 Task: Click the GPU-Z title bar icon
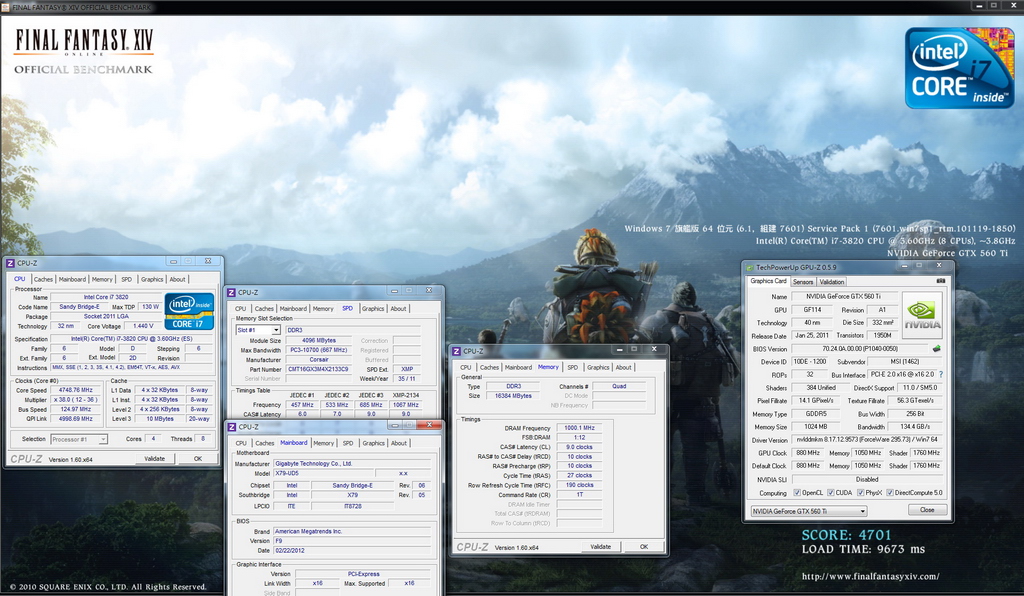pyautogui.click(x=750, y=267)
